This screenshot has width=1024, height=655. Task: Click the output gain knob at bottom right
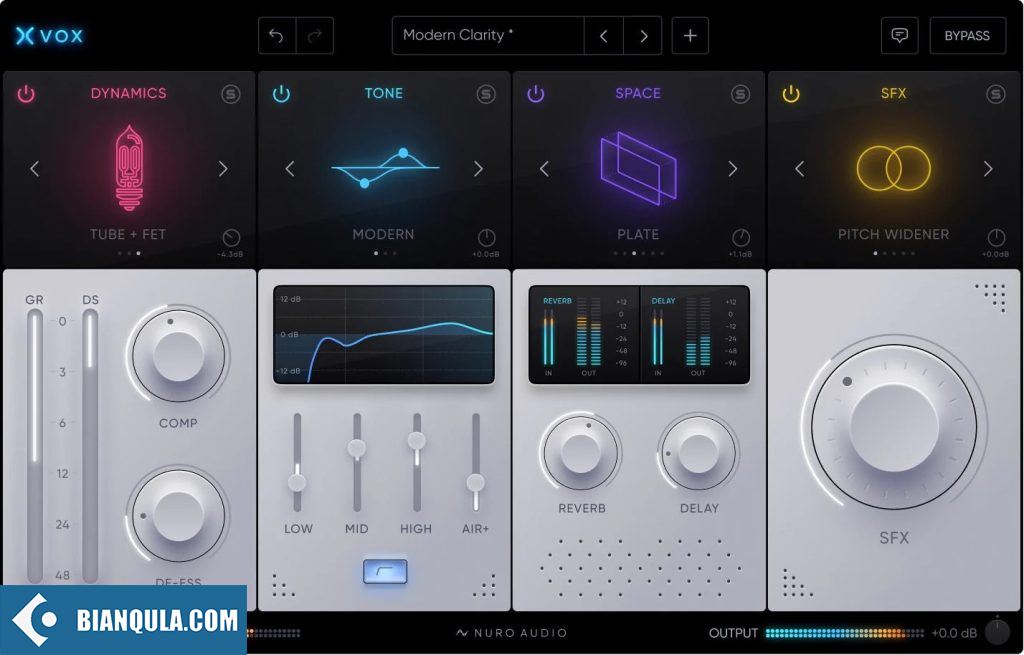click(997, 631)
